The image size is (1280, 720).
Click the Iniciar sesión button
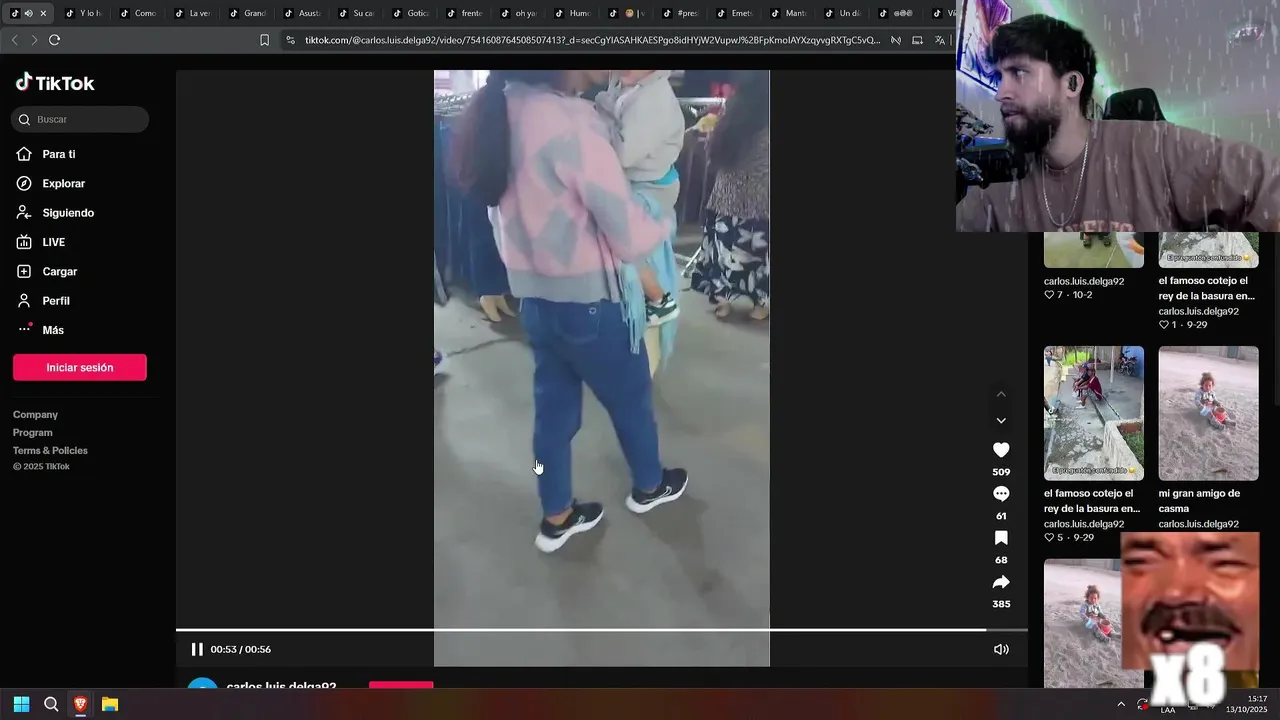point(80,367)
